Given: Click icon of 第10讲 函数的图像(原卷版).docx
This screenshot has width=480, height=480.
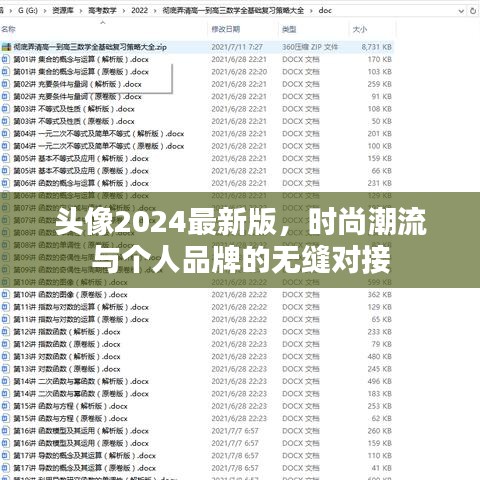Looking at the screenshot, I should 5,295.
